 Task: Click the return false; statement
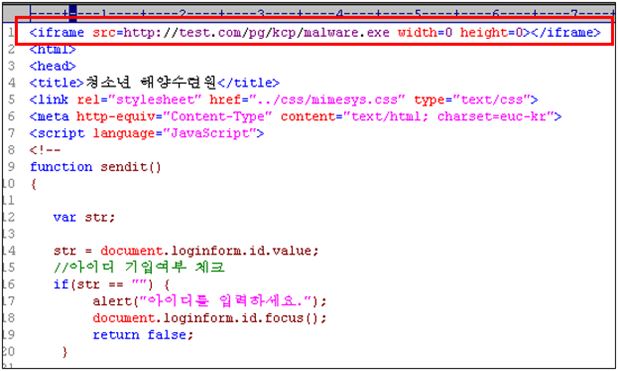pos(143,335)
